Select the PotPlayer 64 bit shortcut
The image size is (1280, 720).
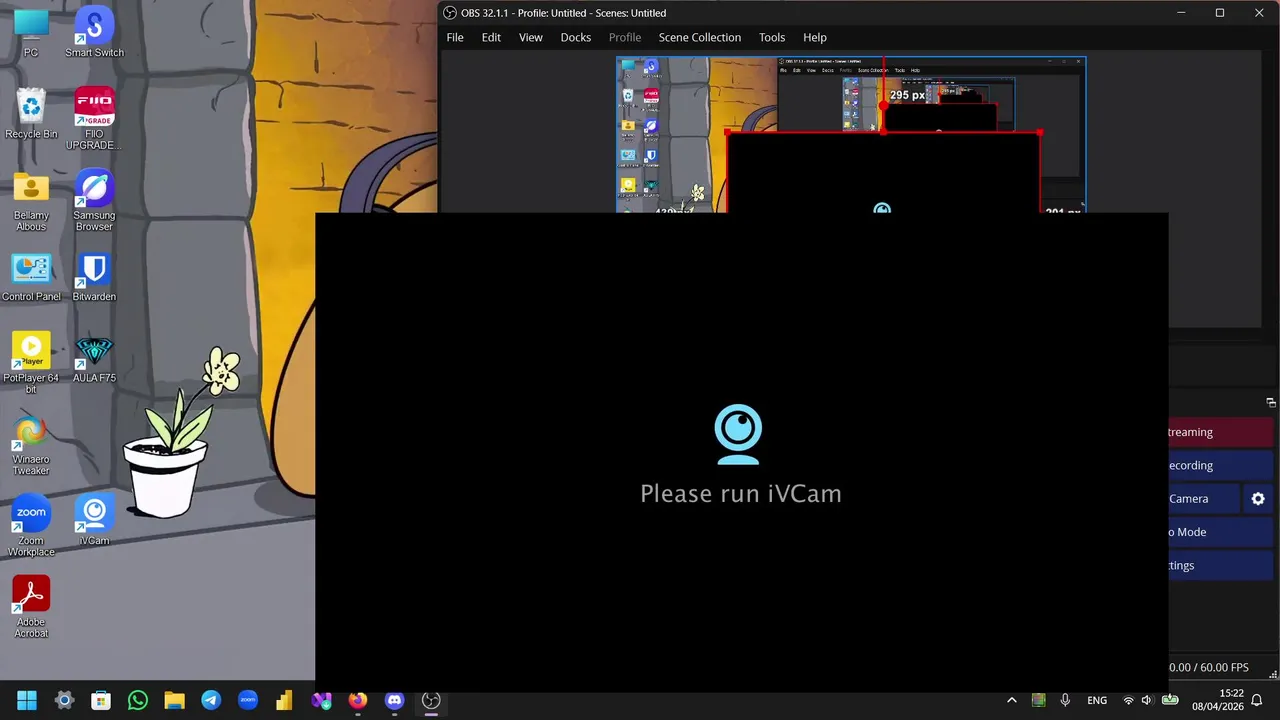click(31, 362)
